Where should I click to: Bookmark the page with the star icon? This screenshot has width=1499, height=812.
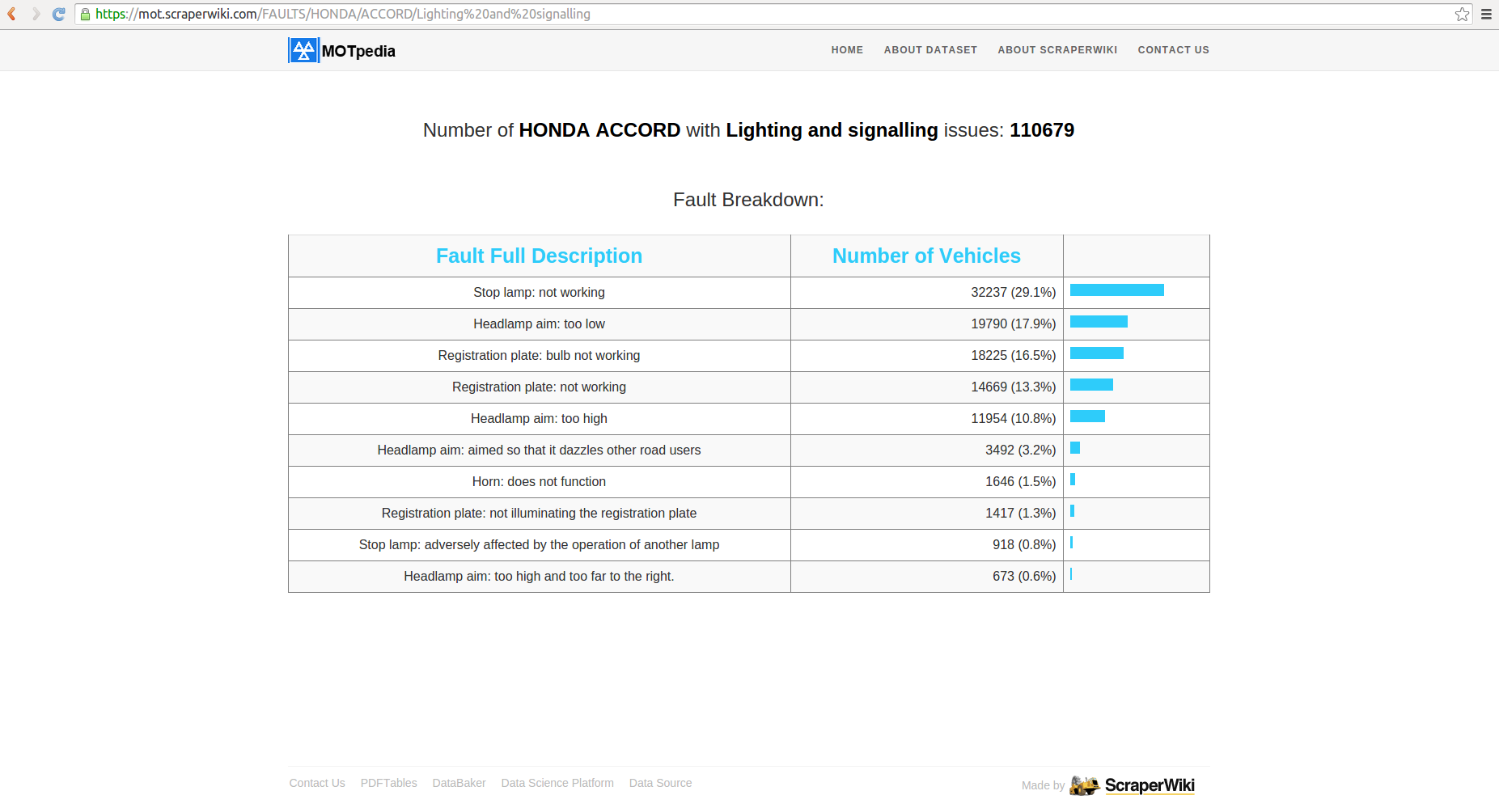(x=1462, y=14)
